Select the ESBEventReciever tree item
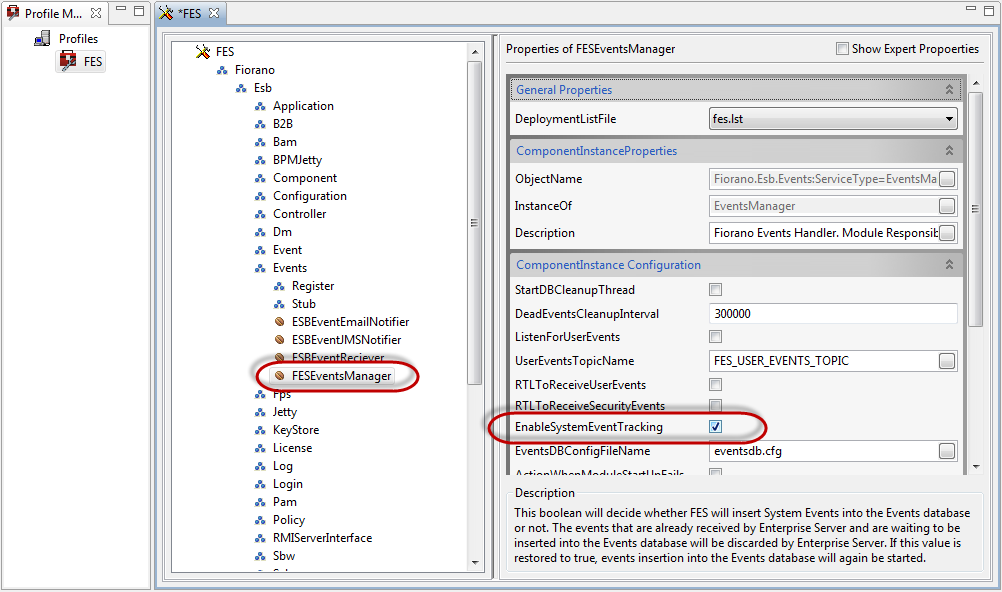Viewport: 1002px width, 592px height. coord(338,357)
